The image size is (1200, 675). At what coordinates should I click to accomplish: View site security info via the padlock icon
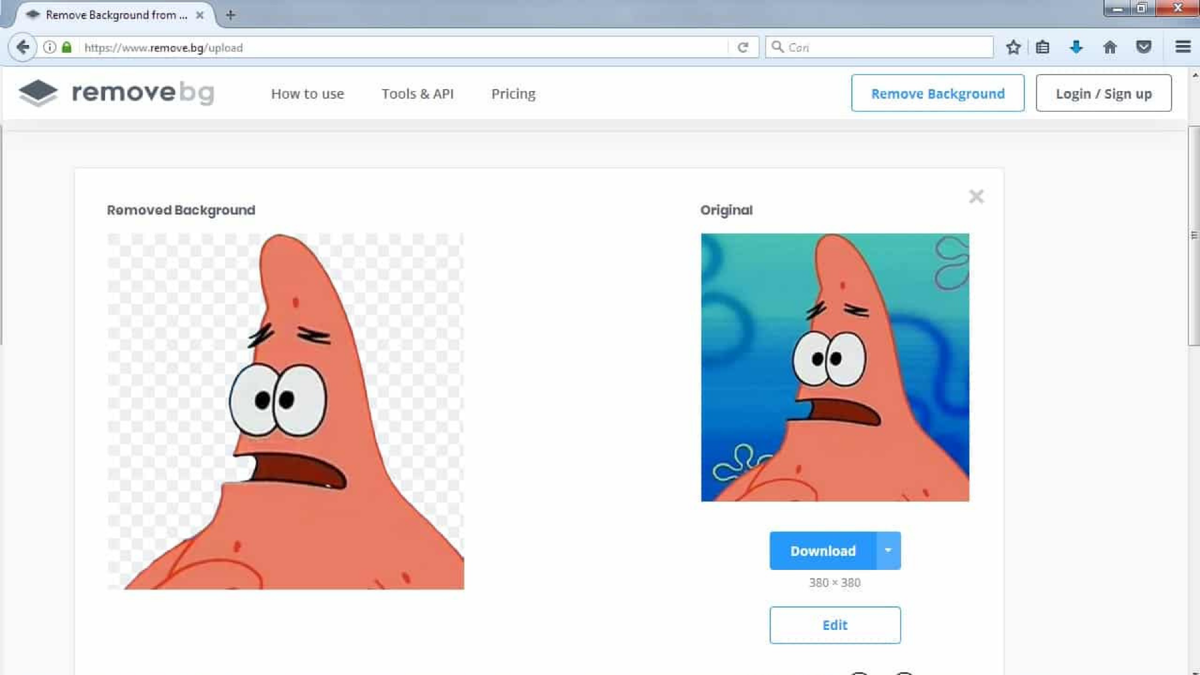66,46
